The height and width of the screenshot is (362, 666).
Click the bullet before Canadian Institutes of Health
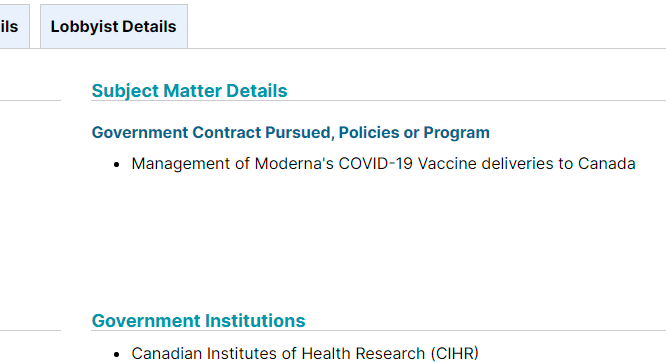tap(117, 354)
